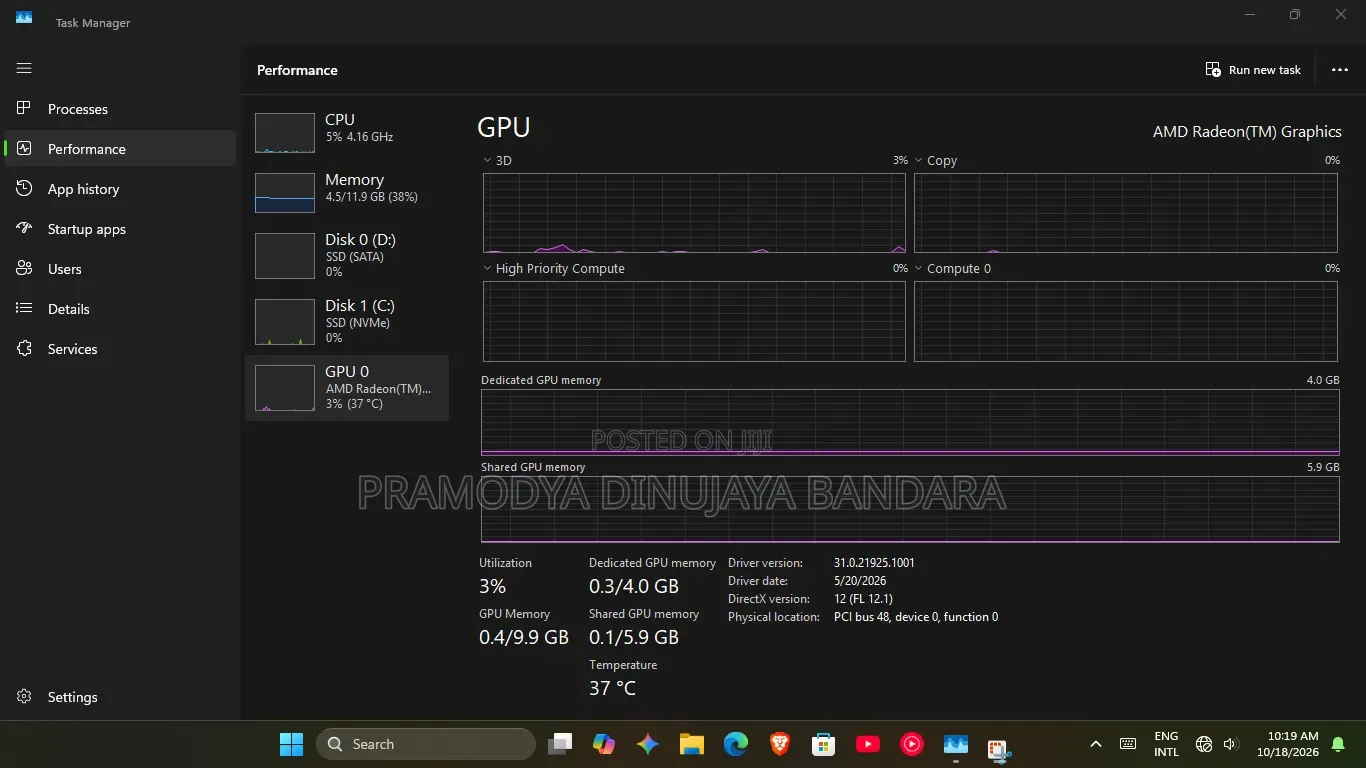Open Task Manager Settings
Image resolution: width=1366 pixels, height=768 pixels.
pyautogui.click(x=120, y=697)
